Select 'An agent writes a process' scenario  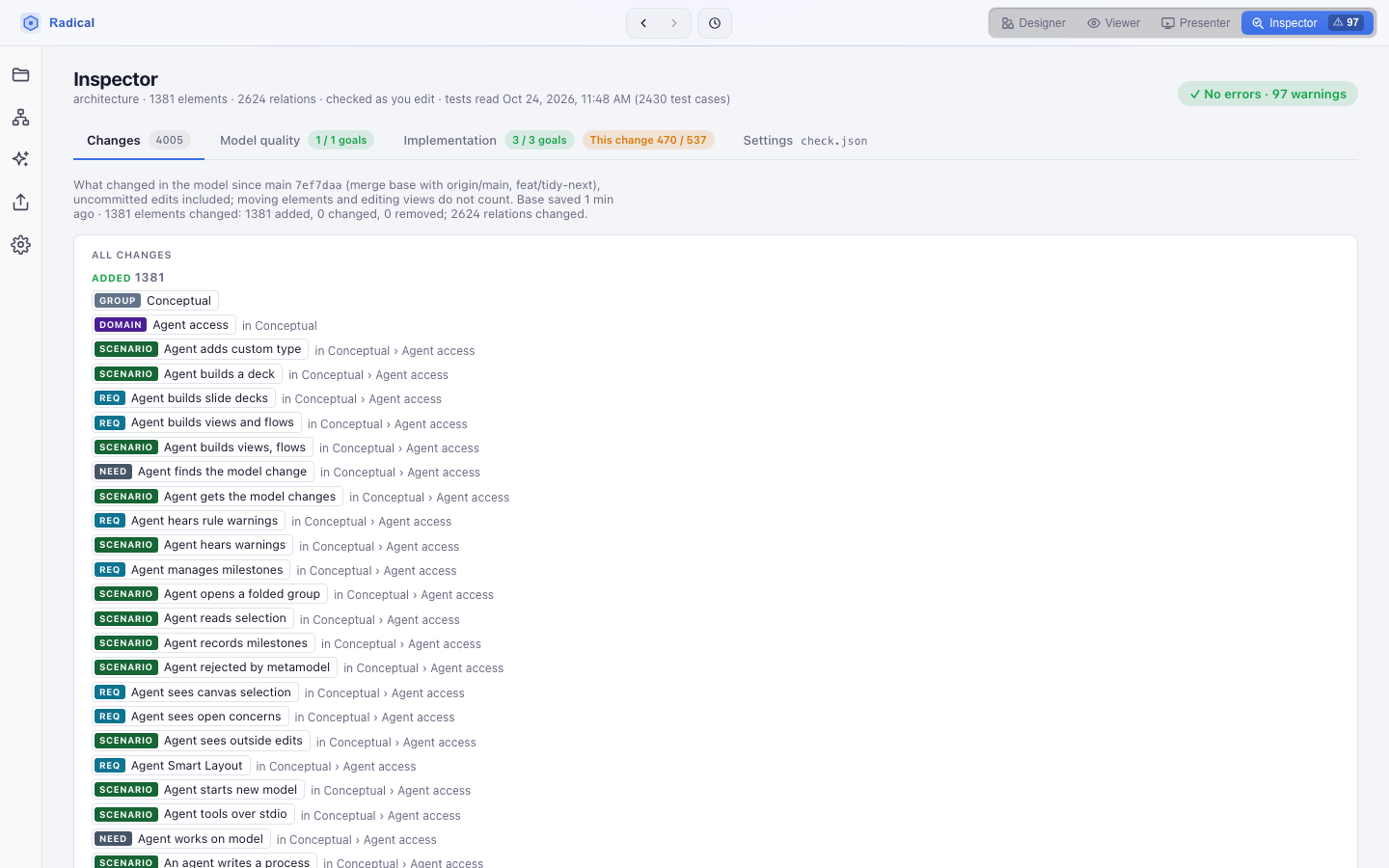coord(204,861)
